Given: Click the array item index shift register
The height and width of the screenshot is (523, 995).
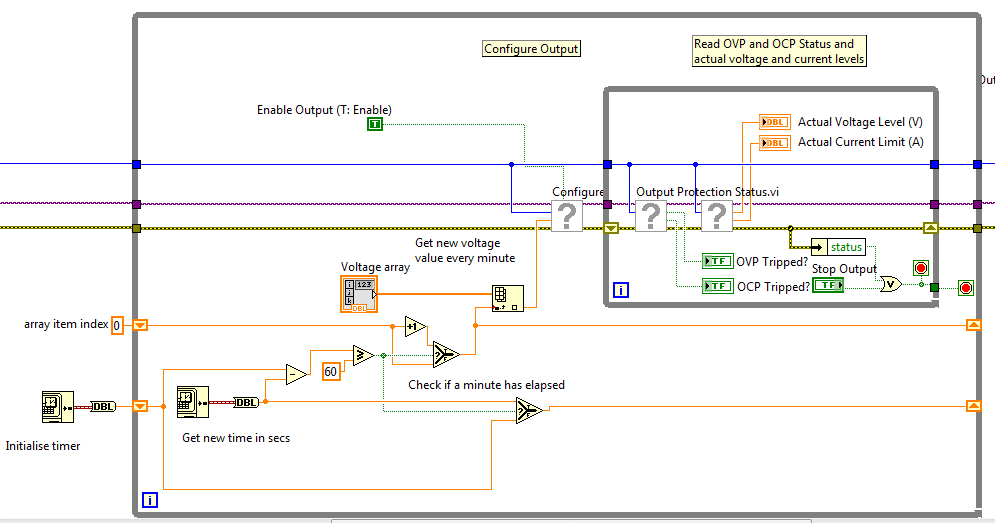Looking at the screenshot, I should (x=140, y=325).
